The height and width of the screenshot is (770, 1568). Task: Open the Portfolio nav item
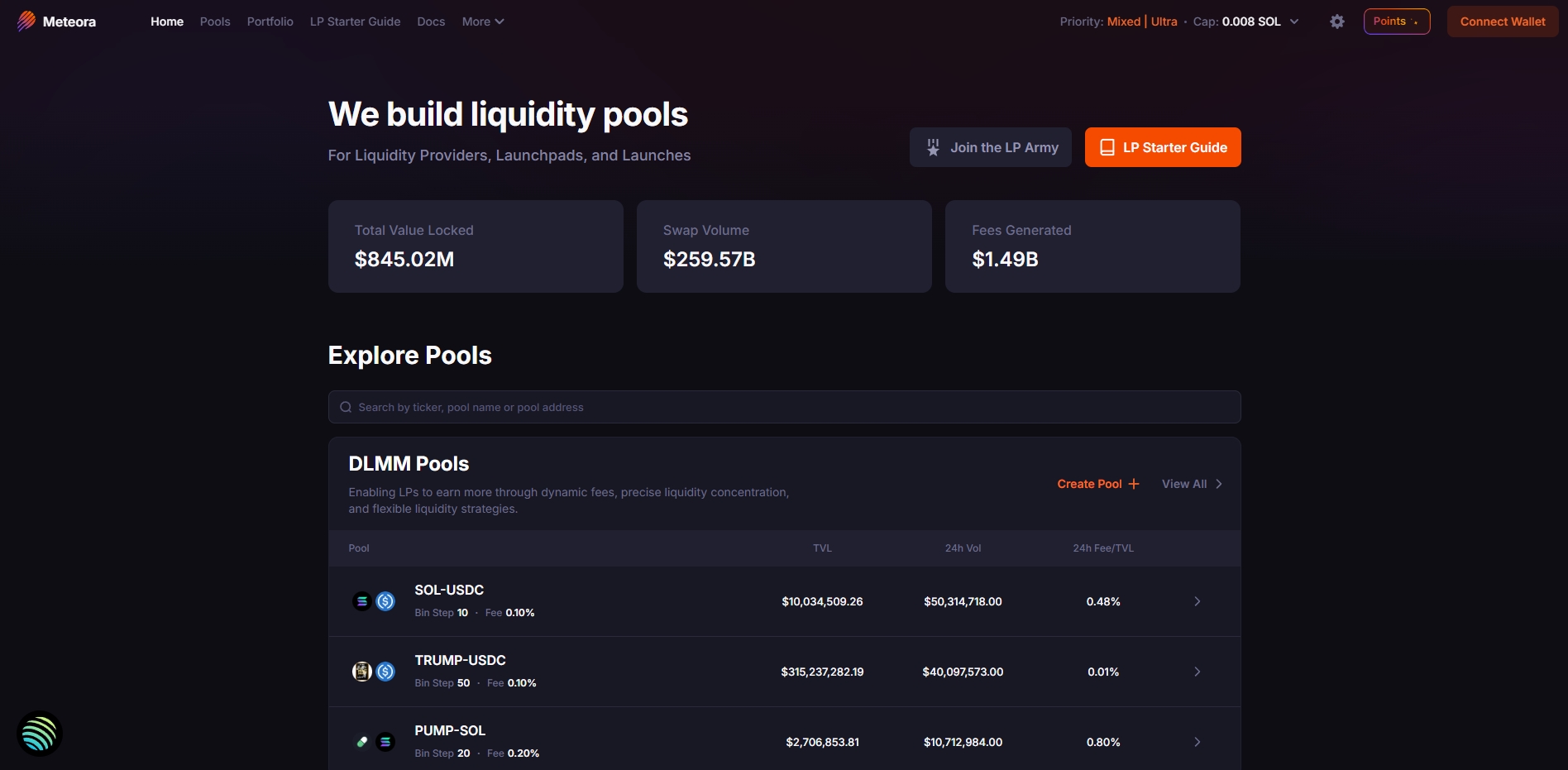point(270,22)
